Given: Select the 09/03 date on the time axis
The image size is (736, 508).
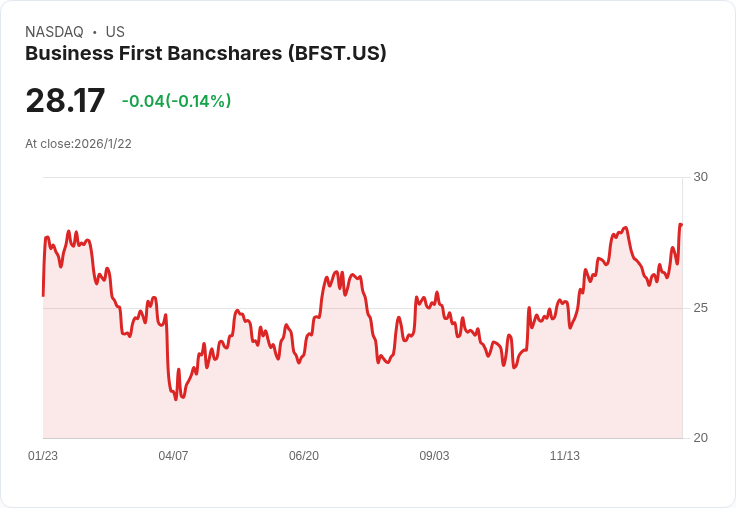Looking at the screenshot, I should [x=434, y=456].
